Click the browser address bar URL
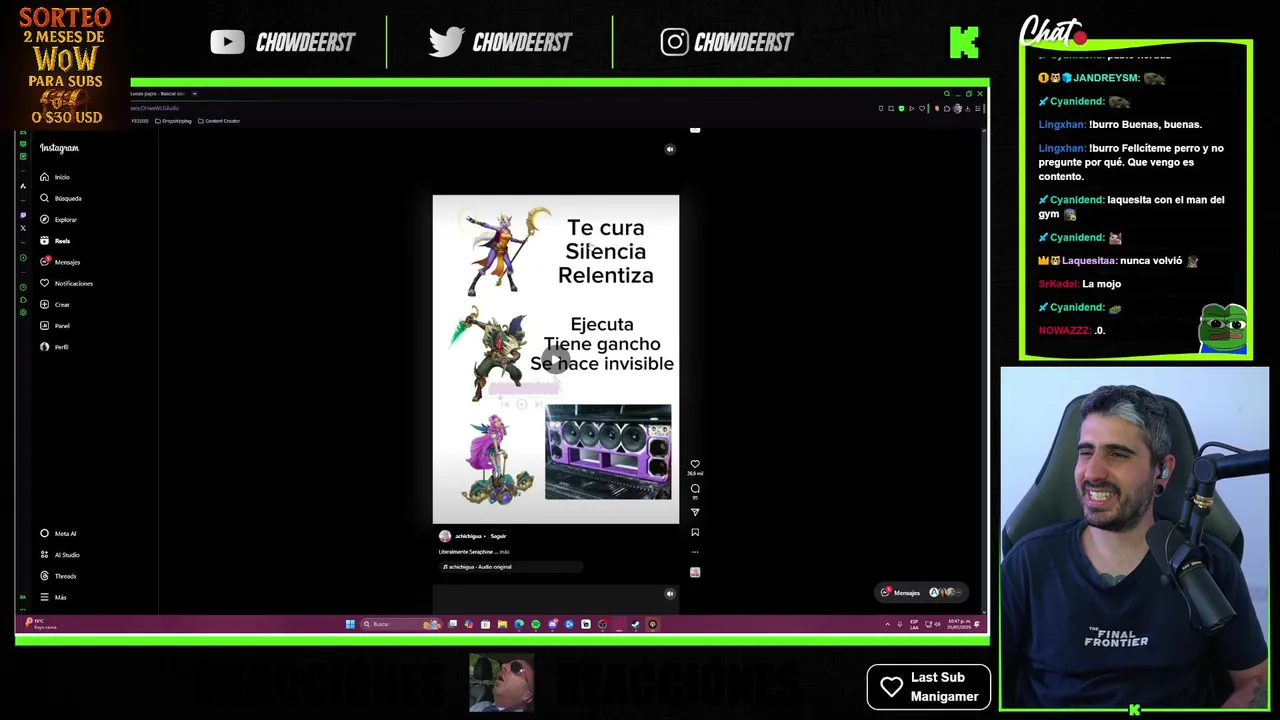 155,108
